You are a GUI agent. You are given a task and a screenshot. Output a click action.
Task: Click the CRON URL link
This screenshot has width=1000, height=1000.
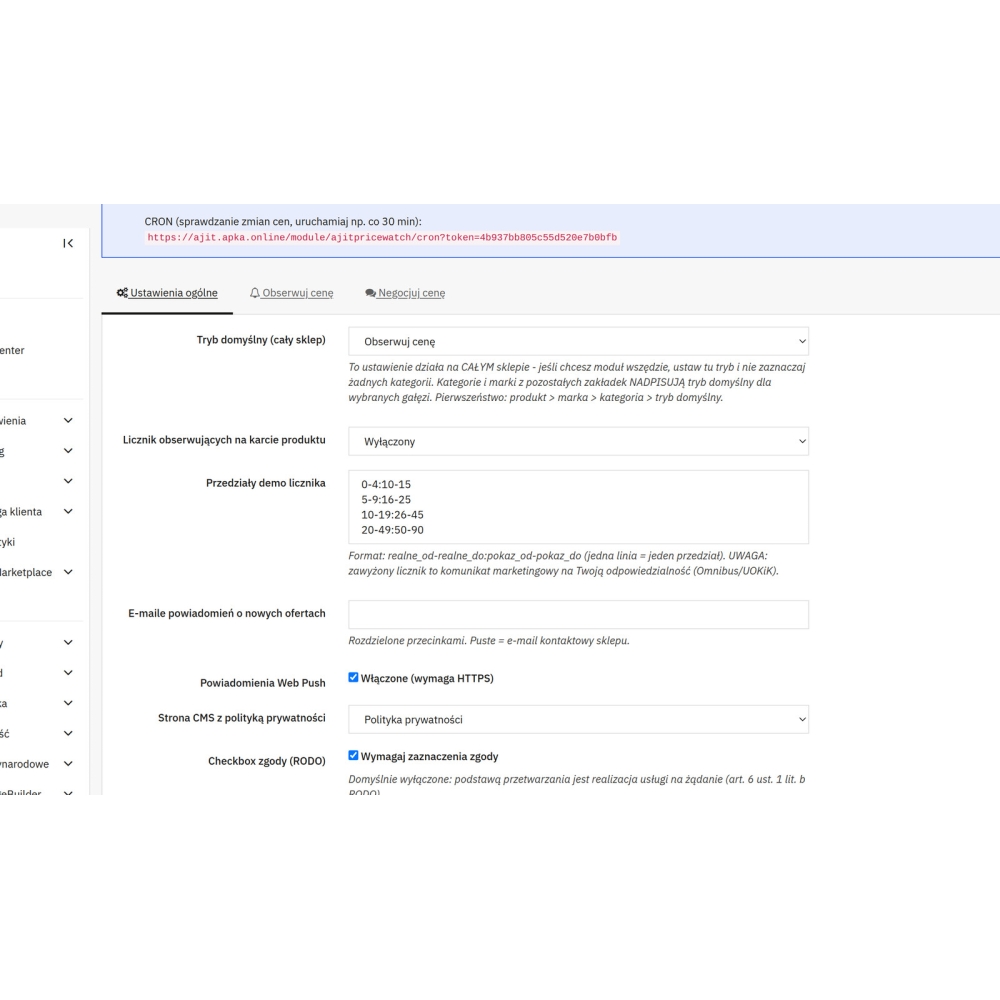(x=382, y=237)
